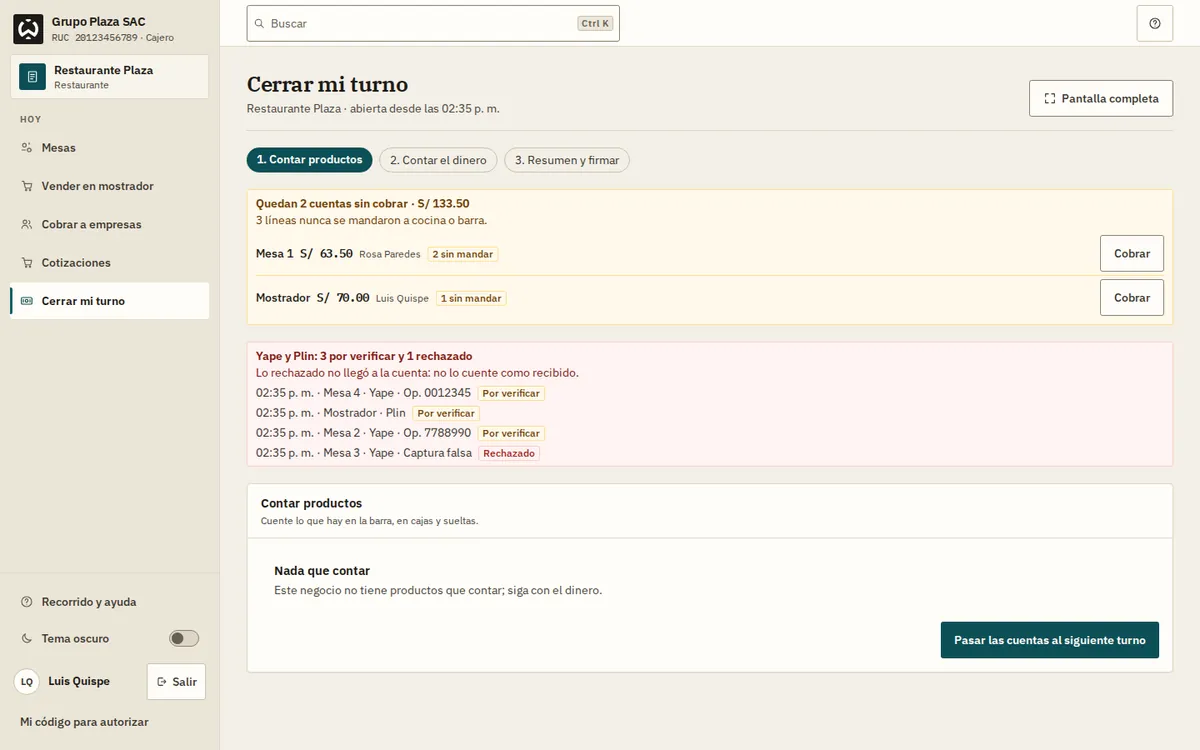1200x750 pixels.
Task: Open the Resumen y firmar step
Action: 567,160
